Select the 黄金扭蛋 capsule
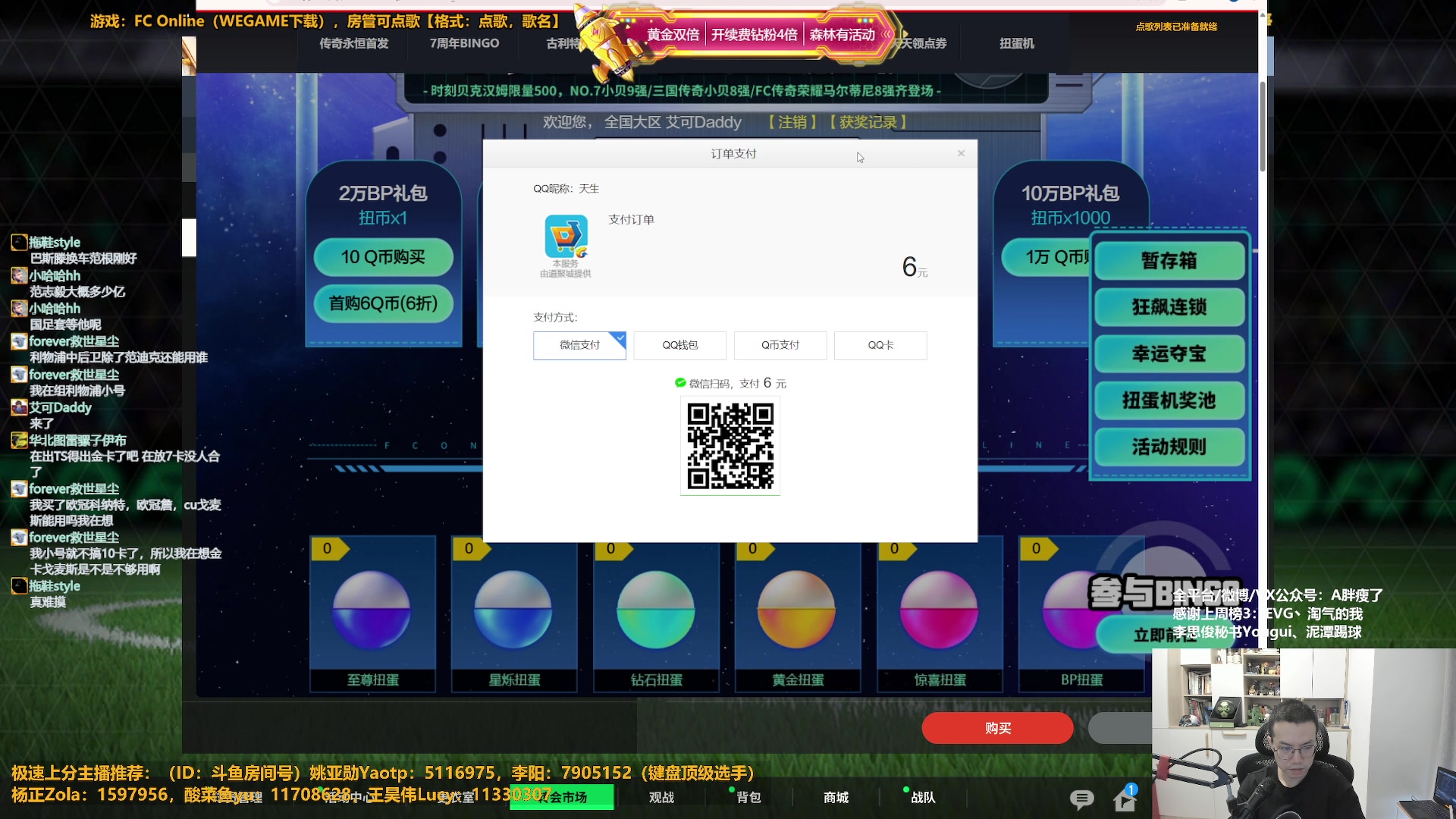 (798, 614)
